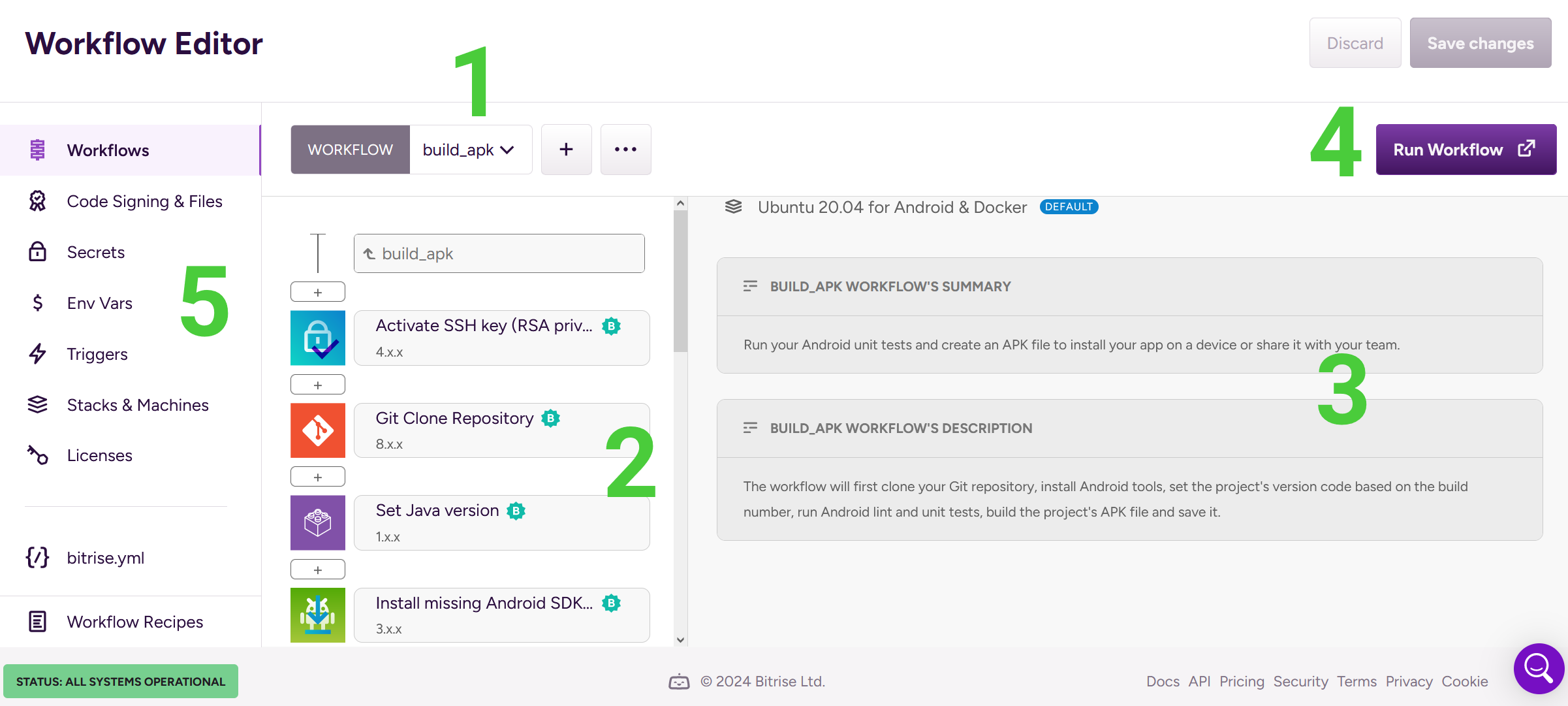Open the Docs footer link
The image size is (1568, 706).
pos(1163,681)
